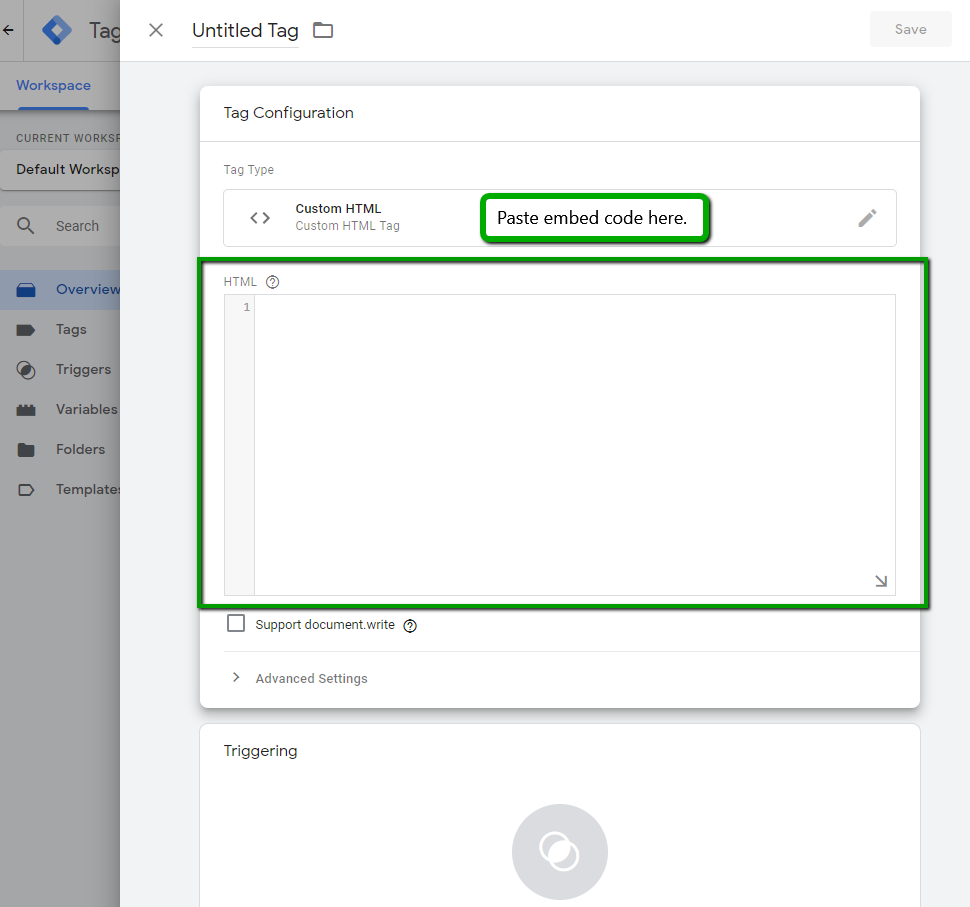Open the Default Workspace selector
Viewport: 970px width, 907px height.
pyautogui.click(x=65, y=169)
